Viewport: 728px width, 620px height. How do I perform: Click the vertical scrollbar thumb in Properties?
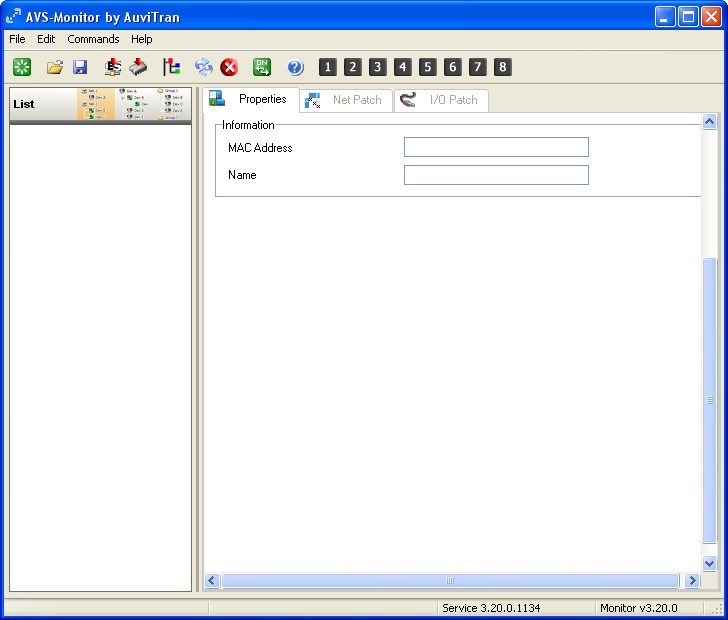[709, 399]
